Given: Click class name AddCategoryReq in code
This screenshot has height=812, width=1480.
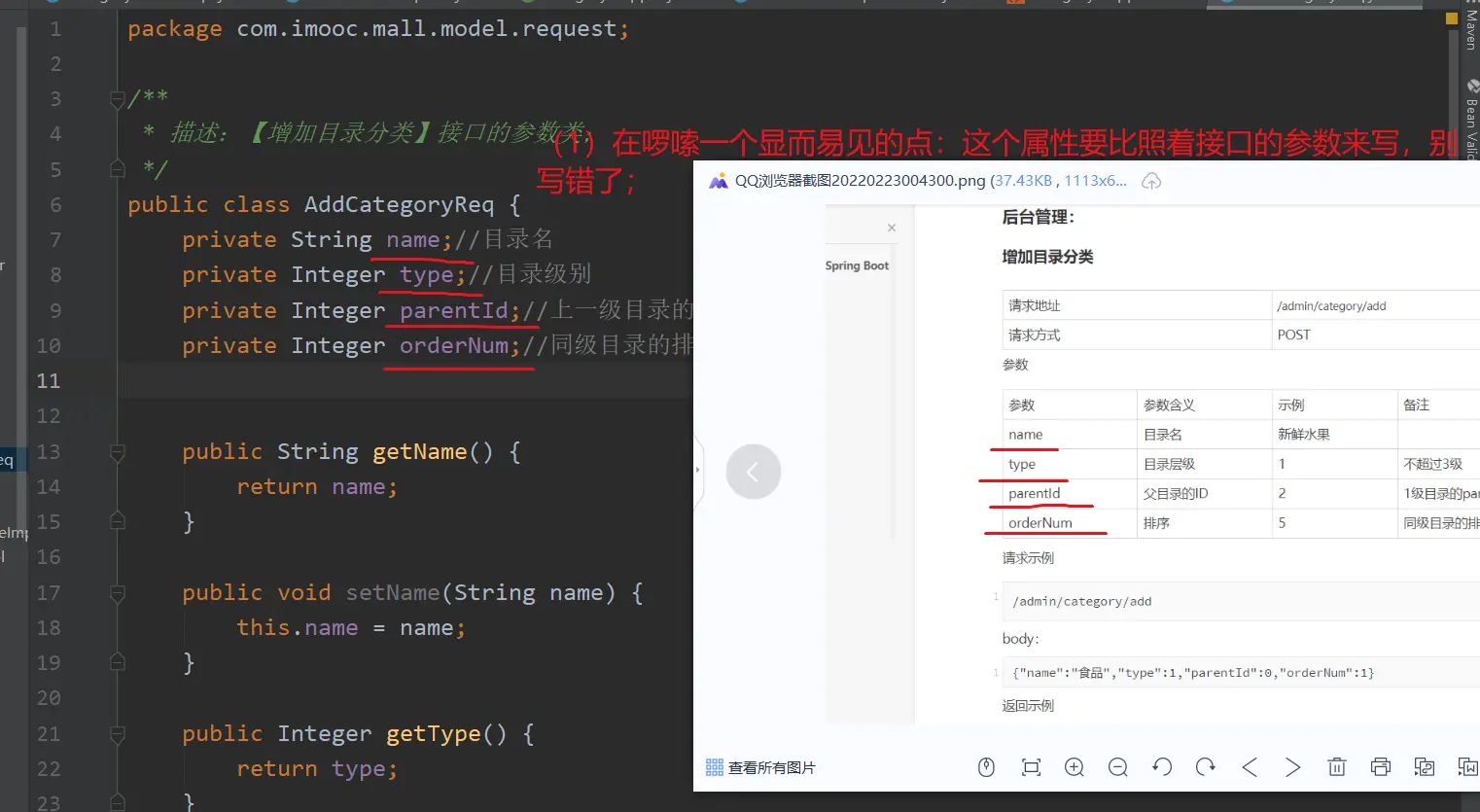Looking at the screenshot, I should (x=399, y=204).
